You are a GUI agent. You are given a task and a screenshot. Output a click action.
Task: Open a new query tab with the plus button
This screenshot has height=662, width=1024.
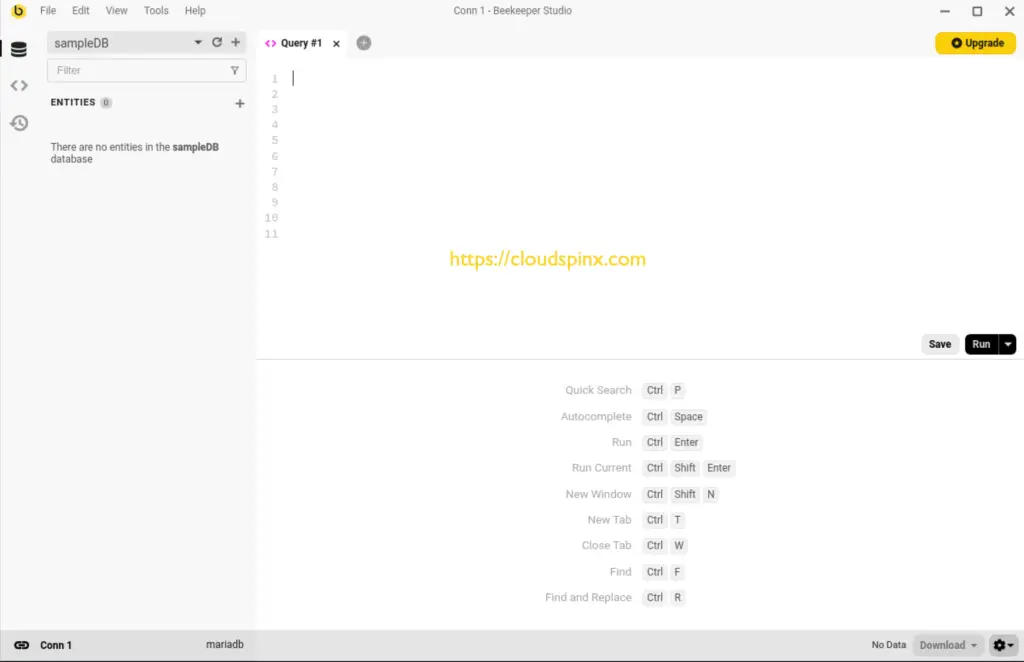tap(363, 43)
